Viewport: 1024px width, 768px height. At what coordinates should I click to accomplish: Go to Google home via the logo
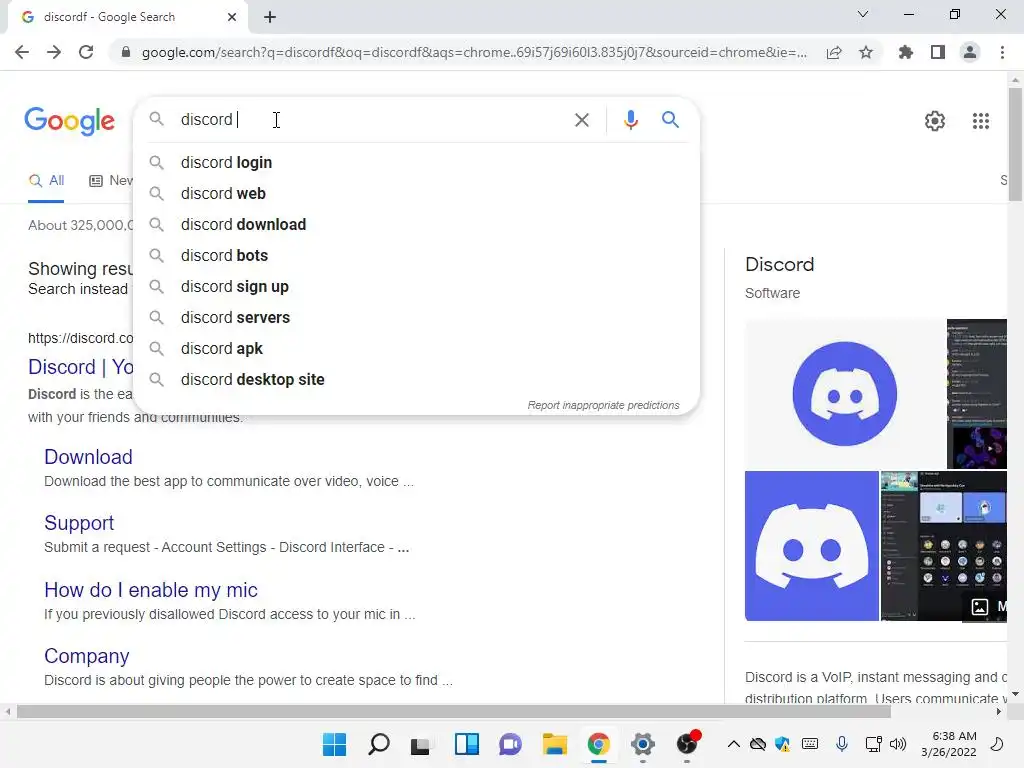pyautogui.click(x=69, y=121)
